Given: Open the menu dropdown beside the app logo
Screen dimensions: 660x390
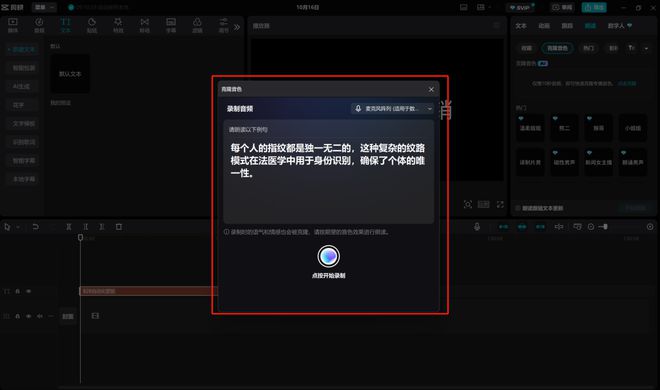Looking at the screenshot, I should pos(44,7).
